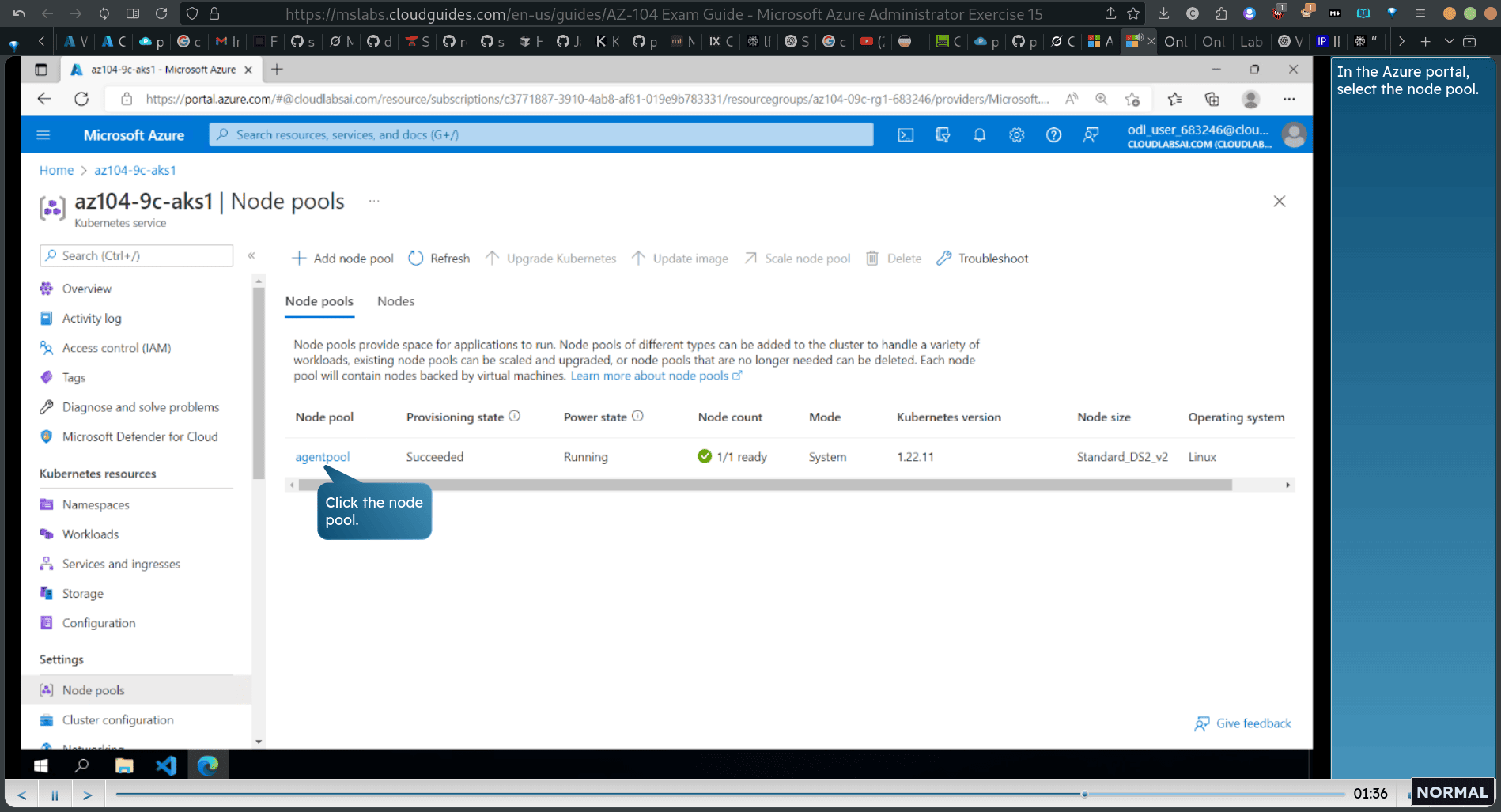Open File Explorer from the taskbar
This screenshot has width=1501, height=812.
(124, 765)
